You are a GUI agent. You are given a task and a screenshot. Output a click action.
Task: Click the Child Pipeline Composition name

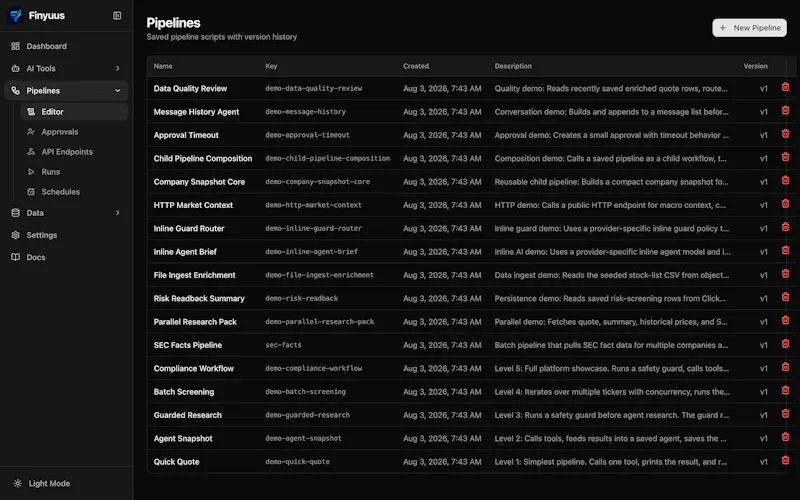203,159
